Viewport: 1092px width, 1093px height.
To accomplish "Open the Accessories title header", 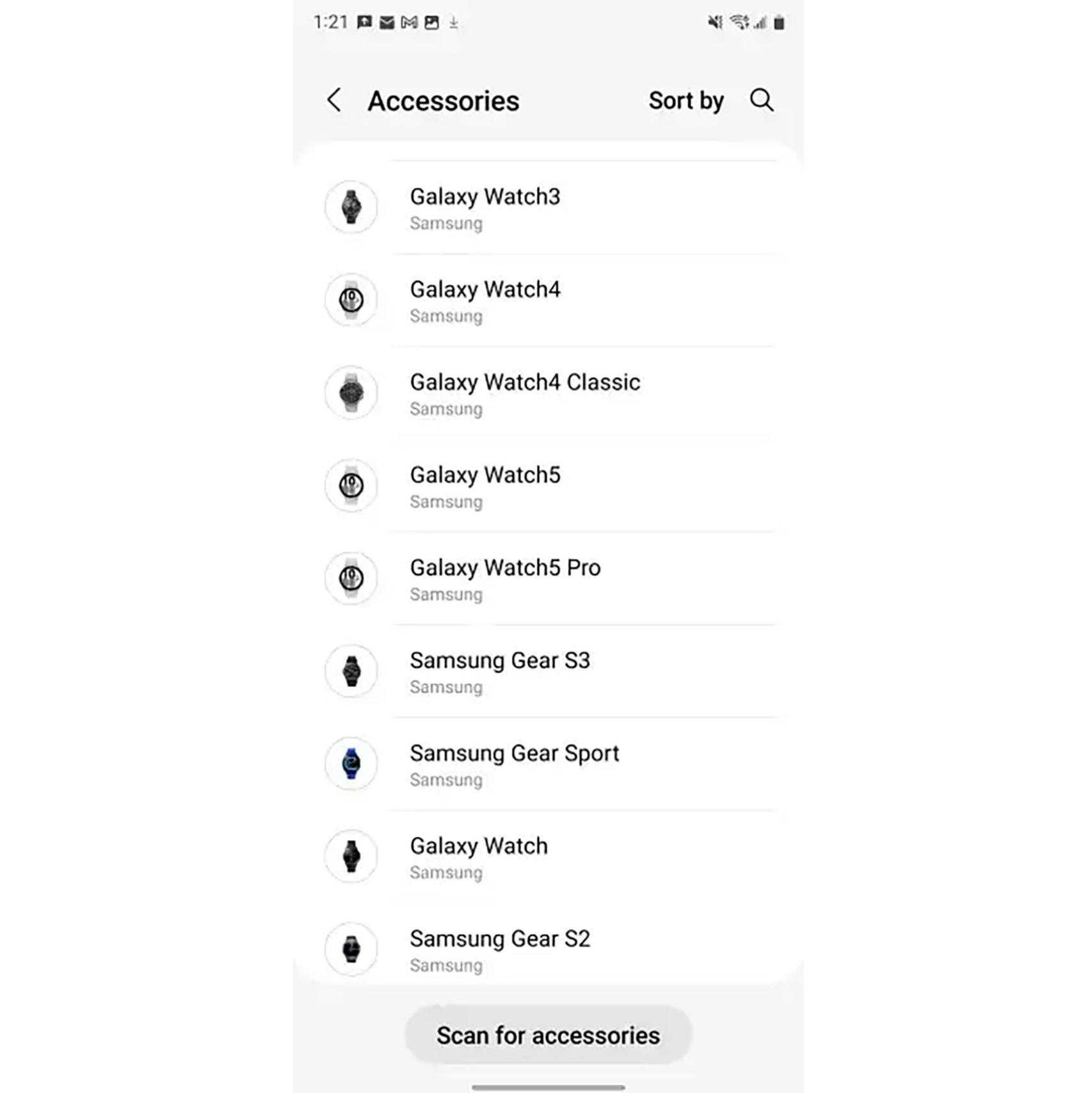I will click(x=444, y=101).
